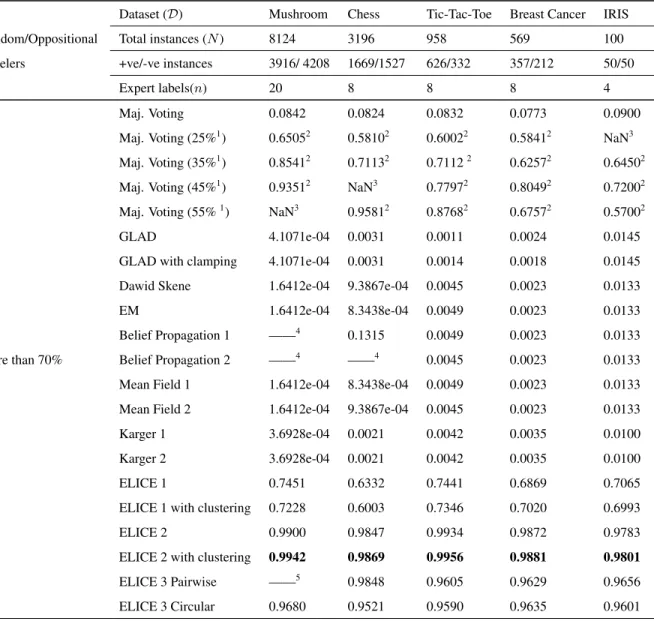Screen dimensions: 654x621
Task: Select the EM row label
Action: click(129, 310)
